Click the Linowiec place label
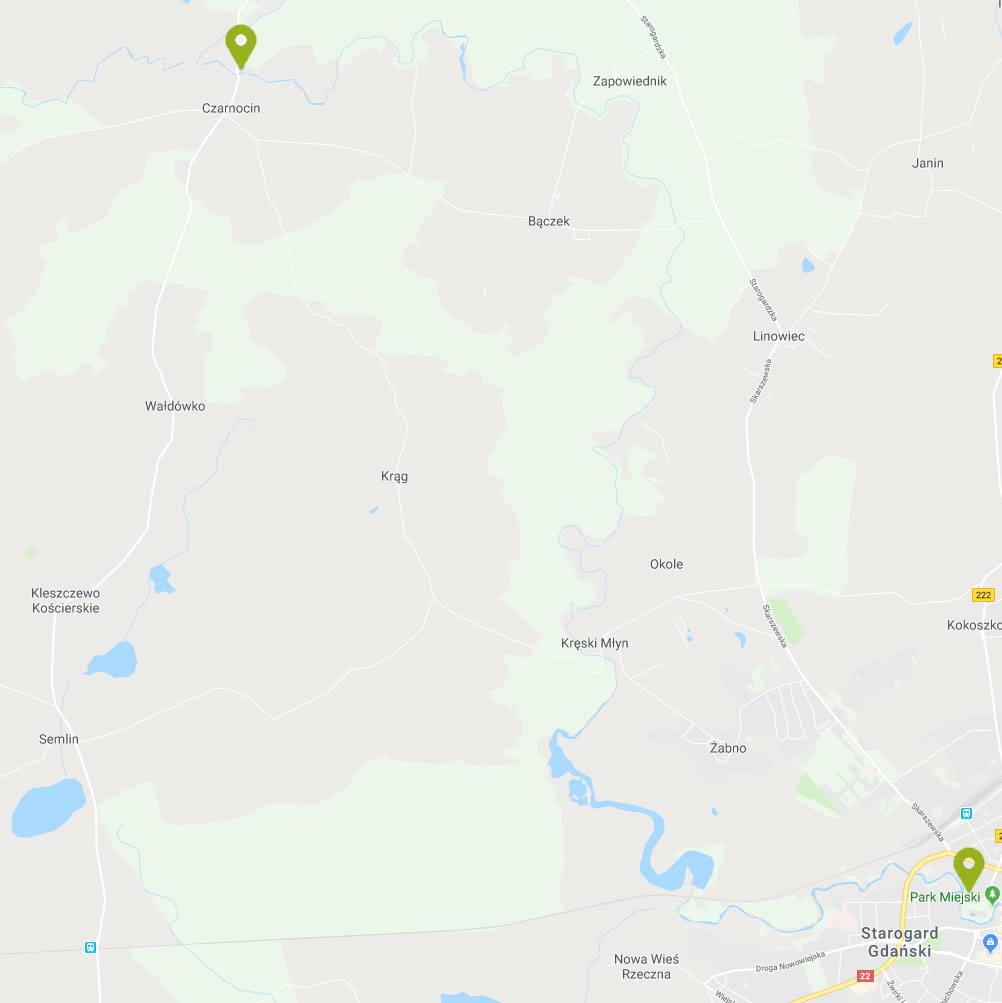Screen dimensions: 1002x1003 point(779,336)
